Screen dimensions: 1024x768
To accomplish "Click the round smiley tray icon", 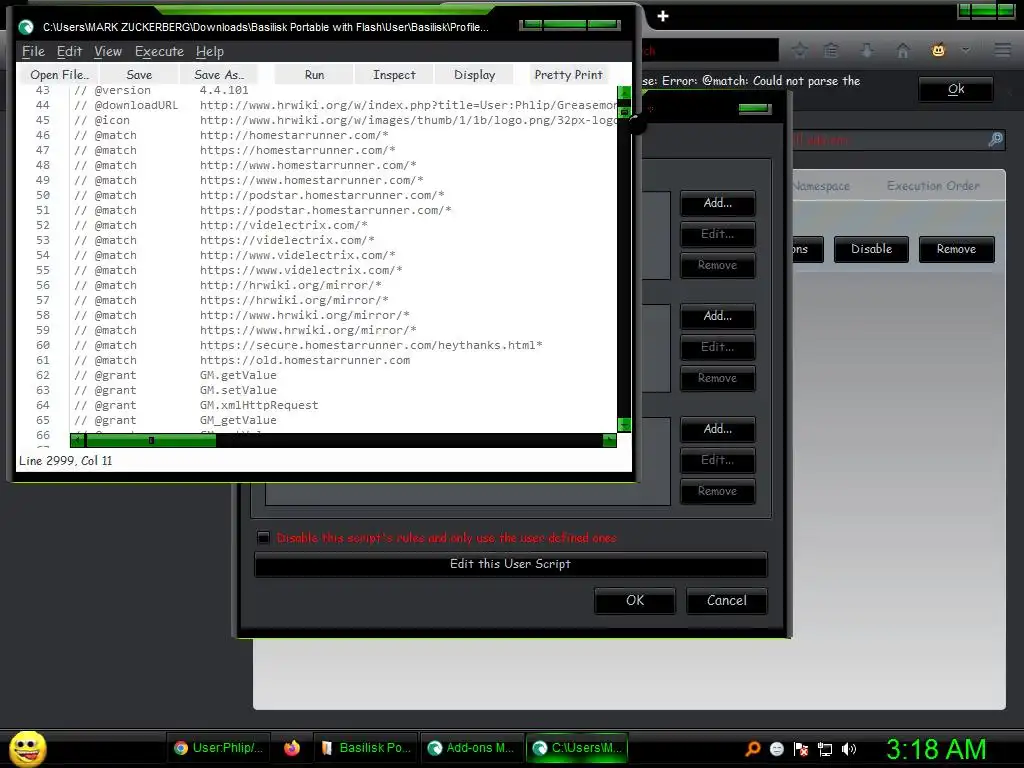I will tap(776, 748).
